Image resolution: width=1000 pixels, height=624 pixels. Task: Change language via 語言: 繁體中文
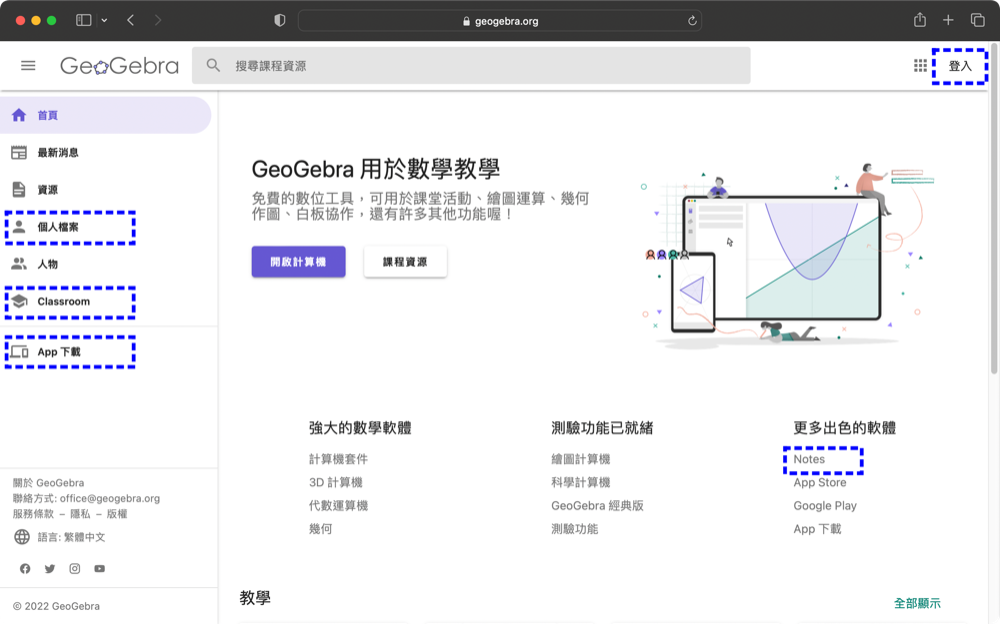point(71,537)
